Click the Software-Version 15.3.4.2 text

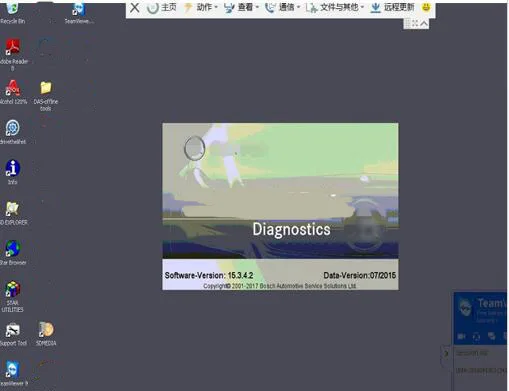(x=209, y=275)
